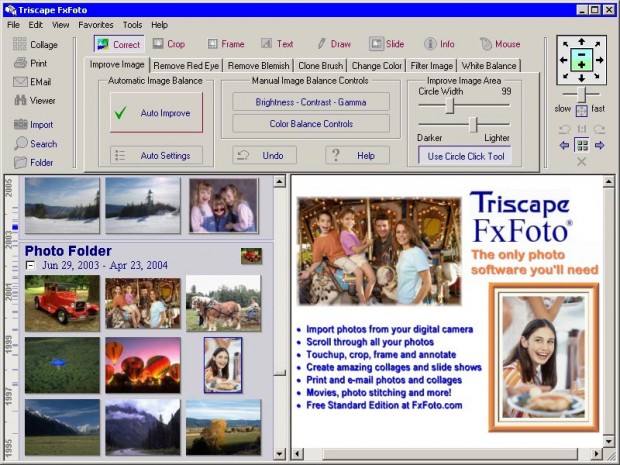The height and width of the screenshot is (465, 620).
Task: Toggle Use Circle Click Tool
Action: (465, 156)
